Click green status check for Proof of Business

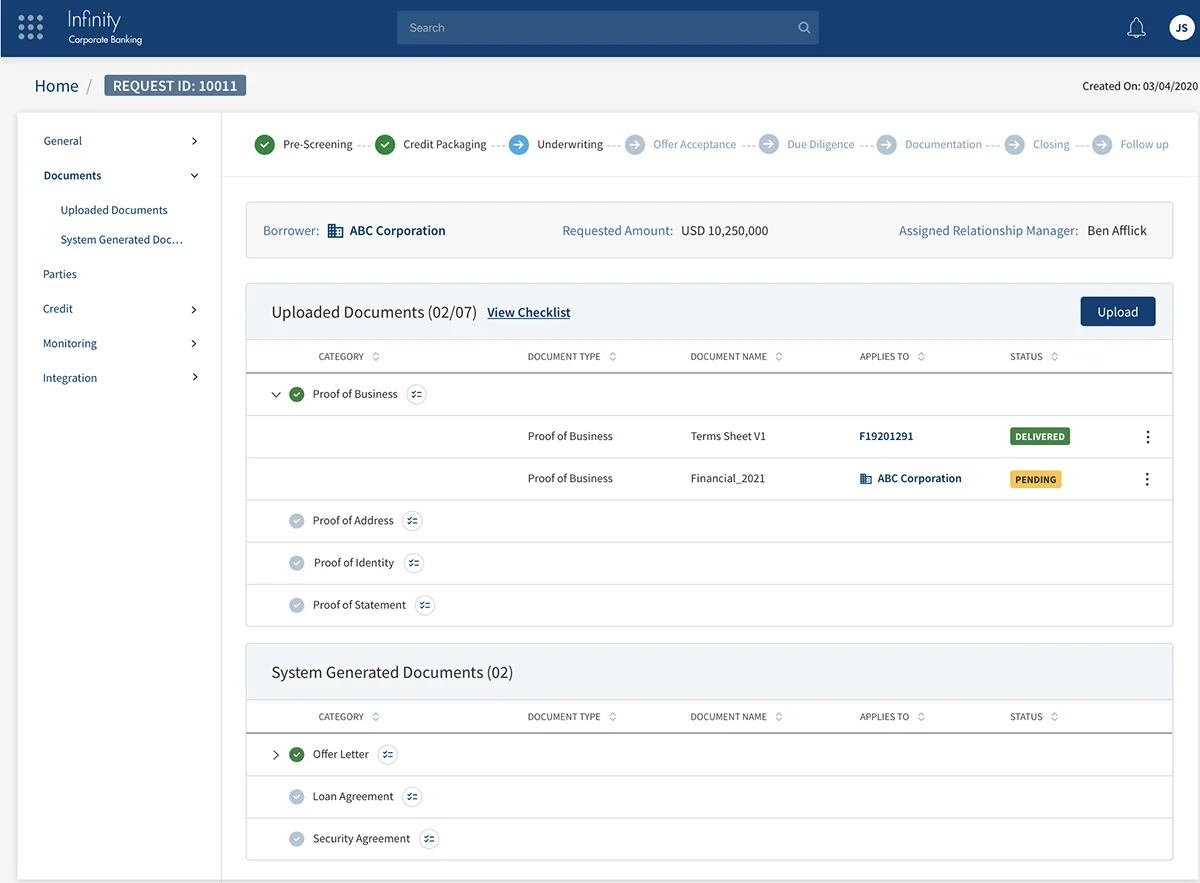(x=296, y=395)
